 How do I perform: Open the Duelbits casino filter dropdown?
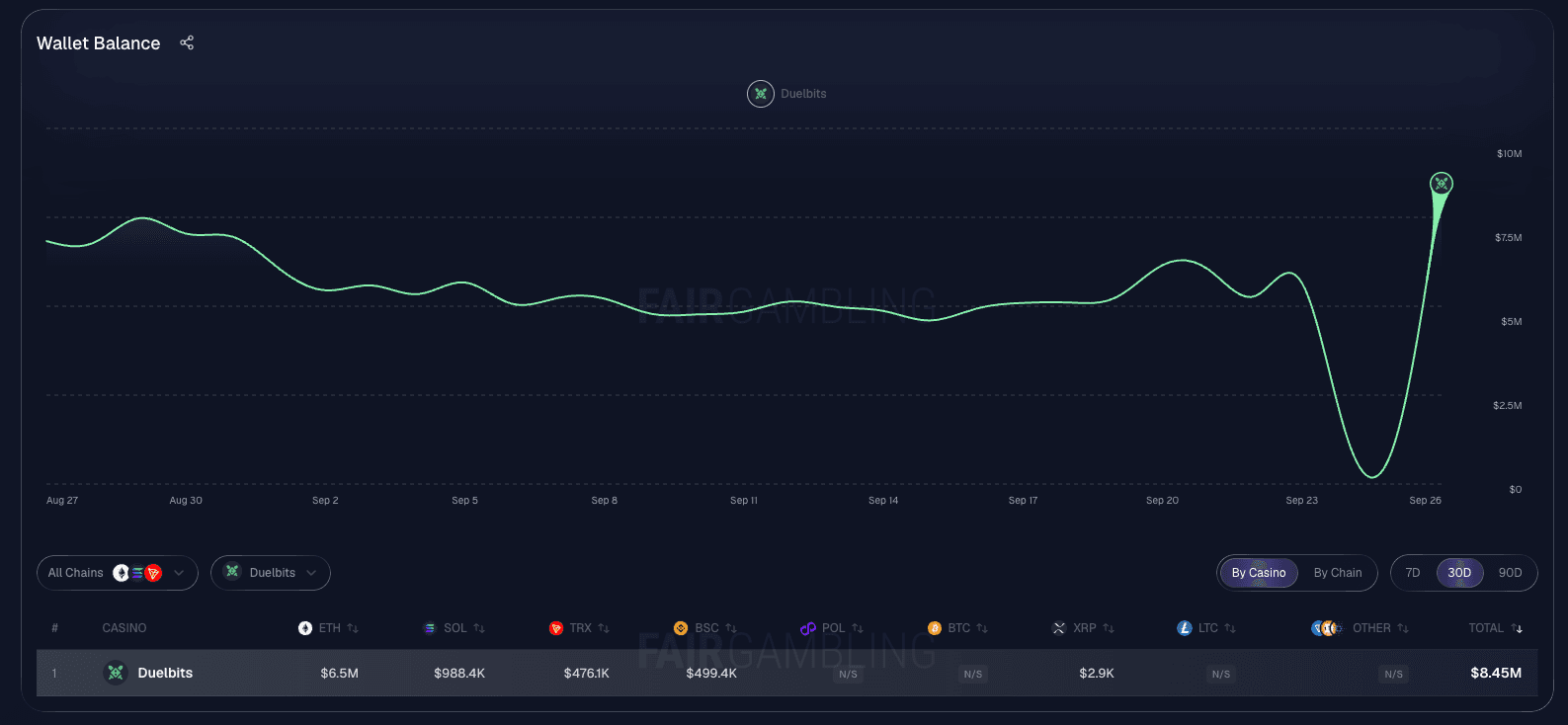[271, 573]
